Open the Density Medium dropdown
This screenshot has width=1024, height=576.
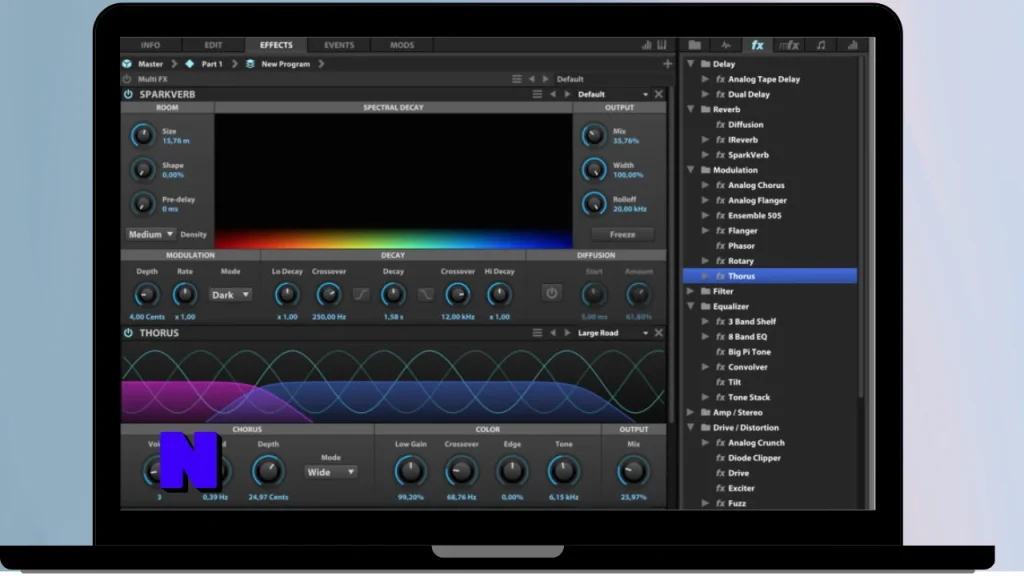coord(150,234)
